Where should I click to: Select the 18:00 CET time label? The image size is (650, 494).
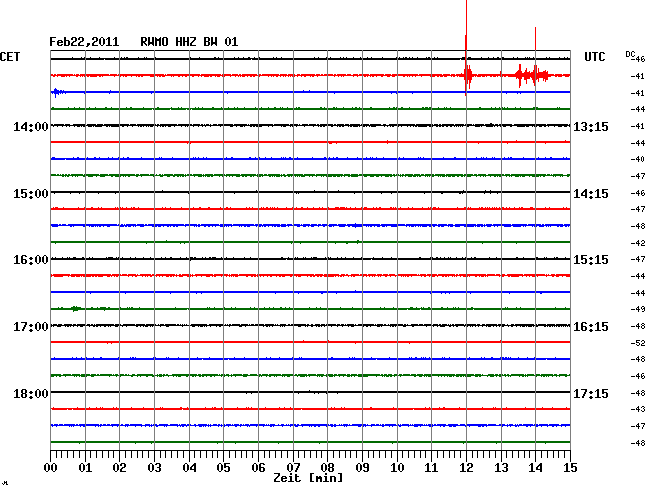(x=31, y=393)
